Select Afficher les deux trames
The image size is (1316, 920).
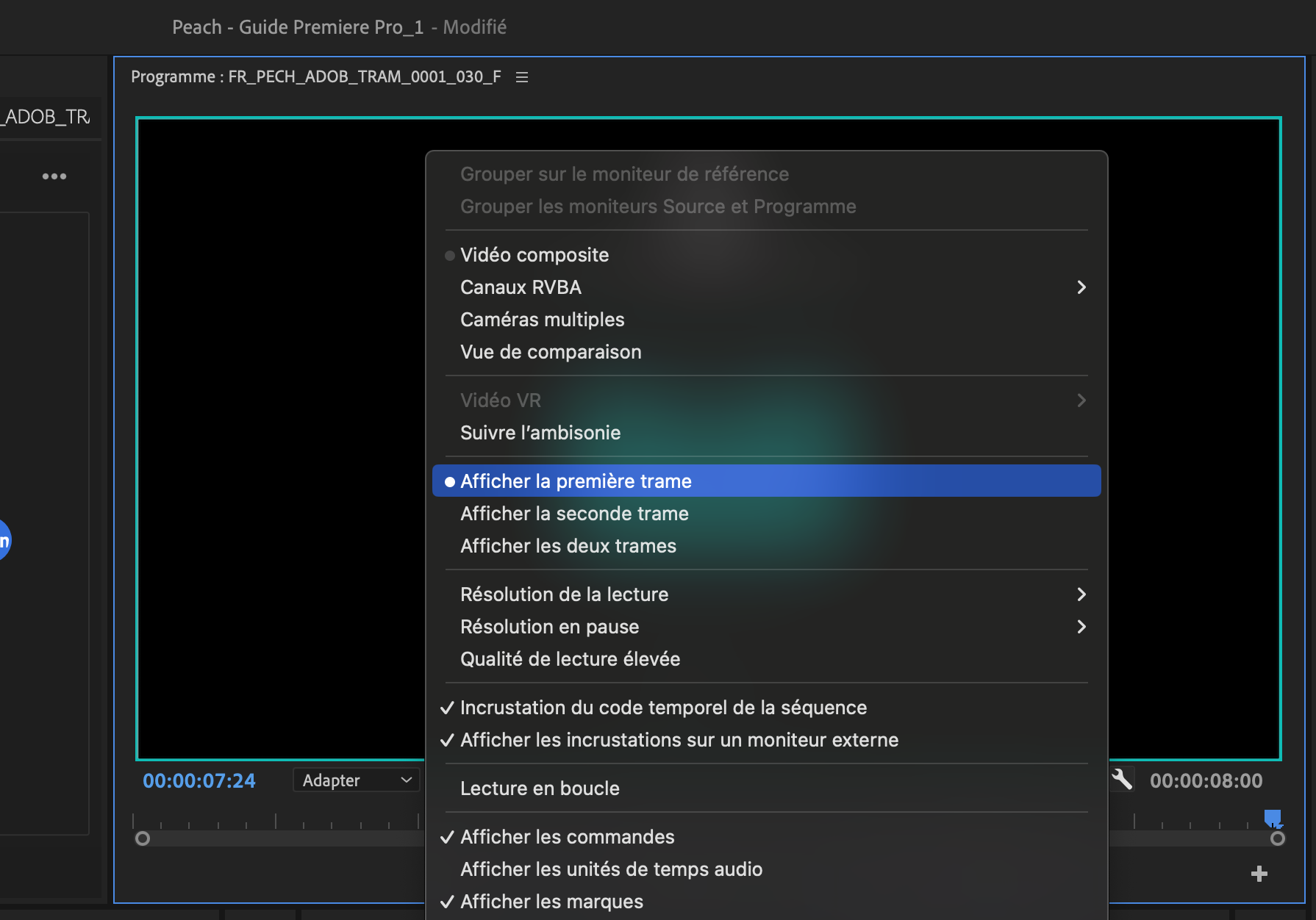click(568, 546)
